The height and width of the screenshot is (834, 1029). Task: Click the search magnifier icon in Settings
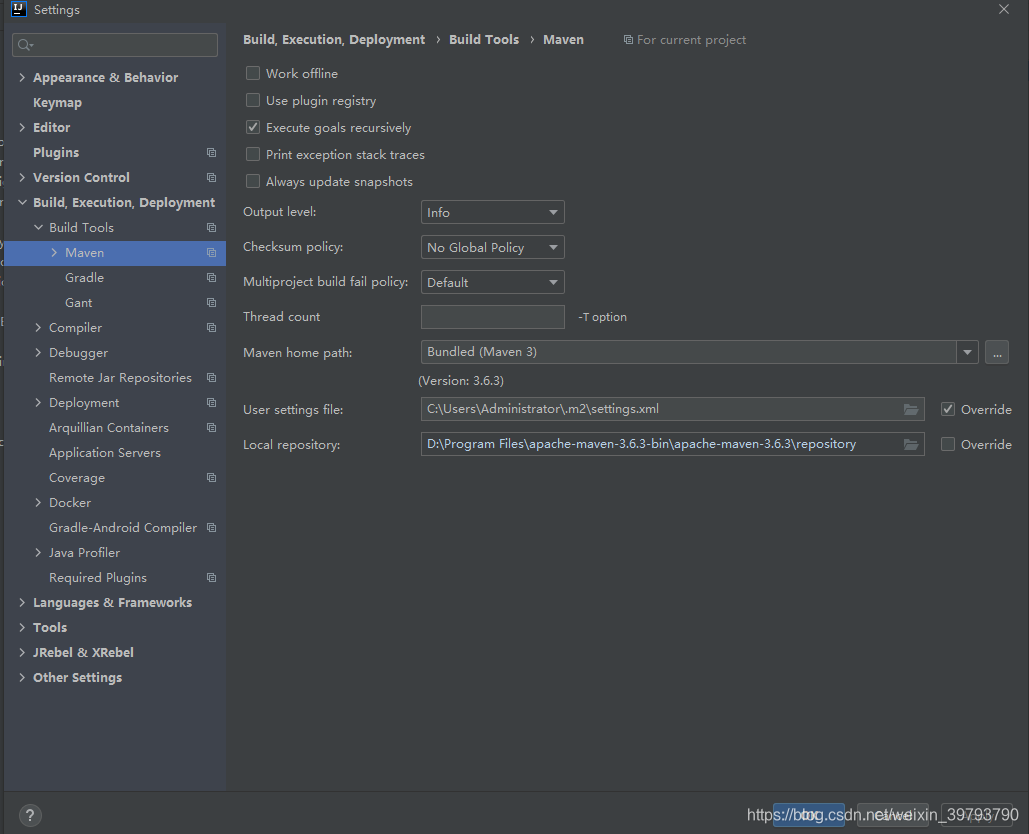[x=25, y=45]
